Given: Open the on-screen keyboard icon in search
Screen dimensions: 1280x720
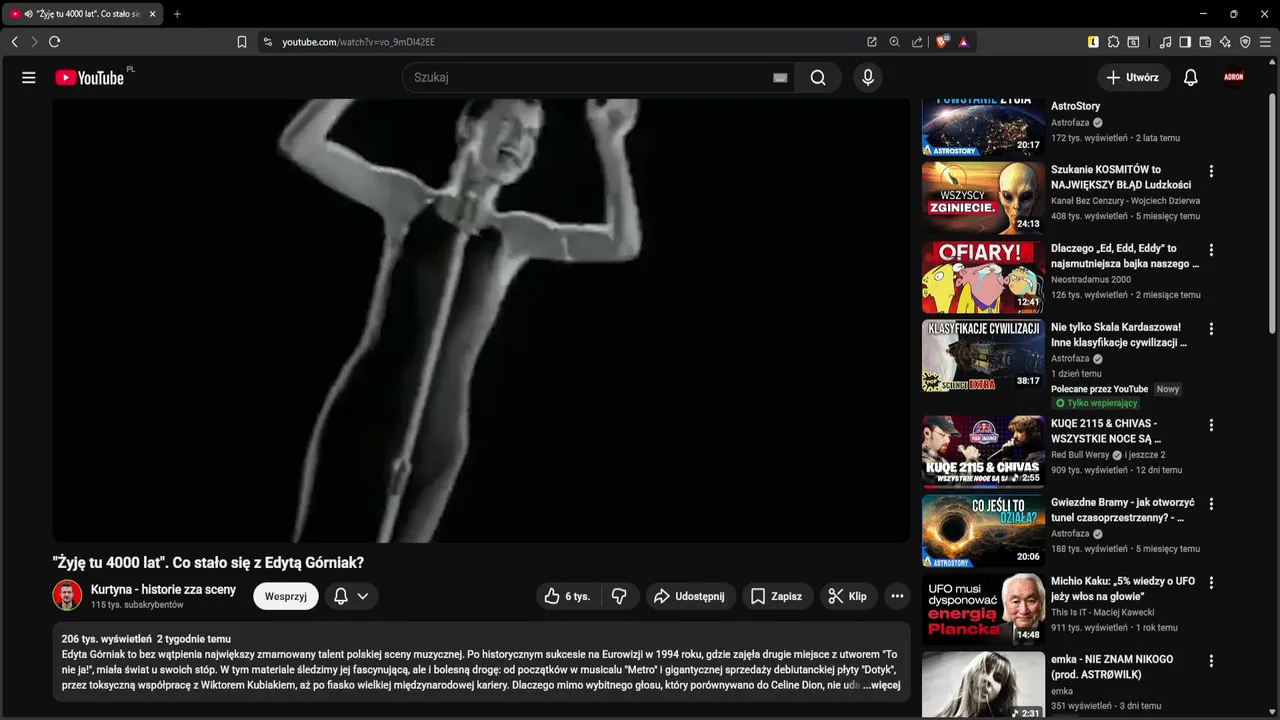Looking at the screenshot, I should click(x=780, y=78).
